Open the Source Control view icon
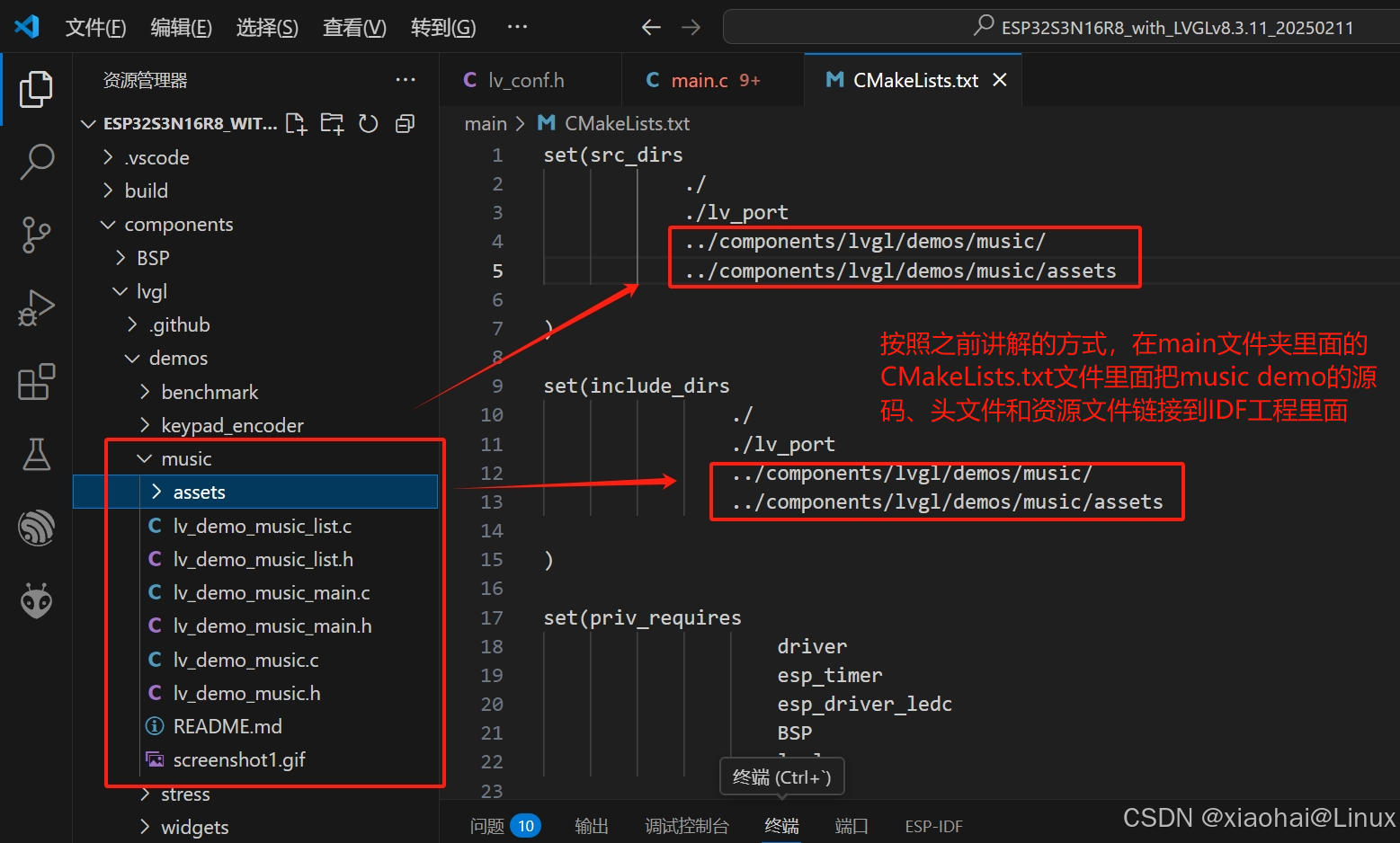Viewport: 1400px width, 843px height. tap(36, 235)
